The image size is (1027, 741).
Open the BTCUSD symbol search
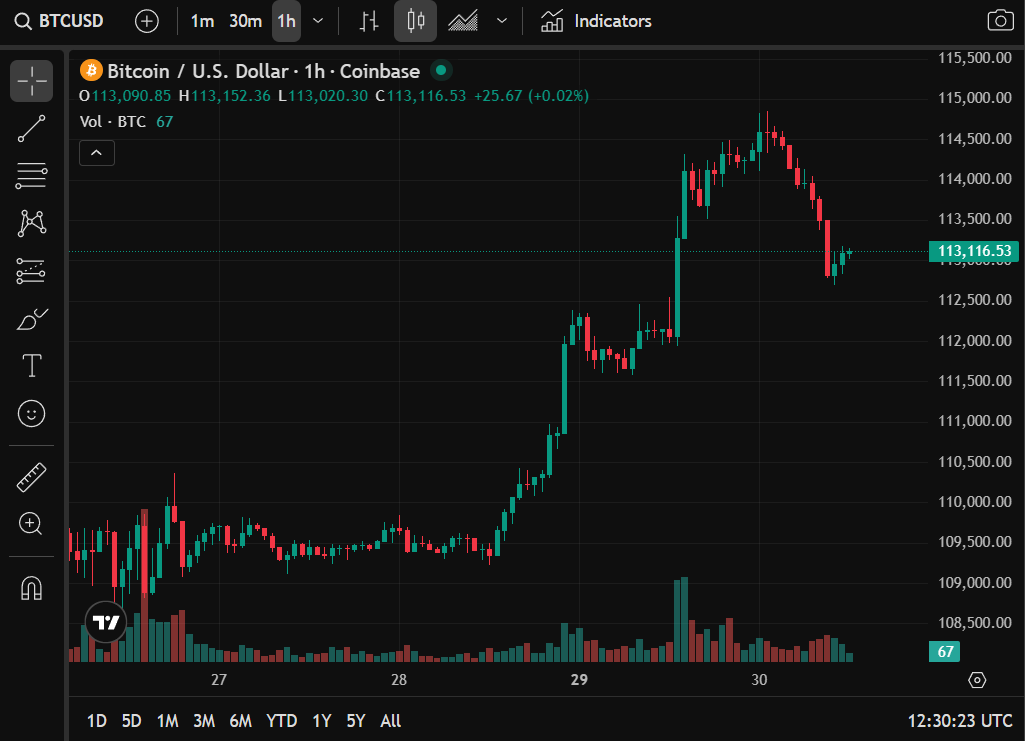(x=59, y=21)
